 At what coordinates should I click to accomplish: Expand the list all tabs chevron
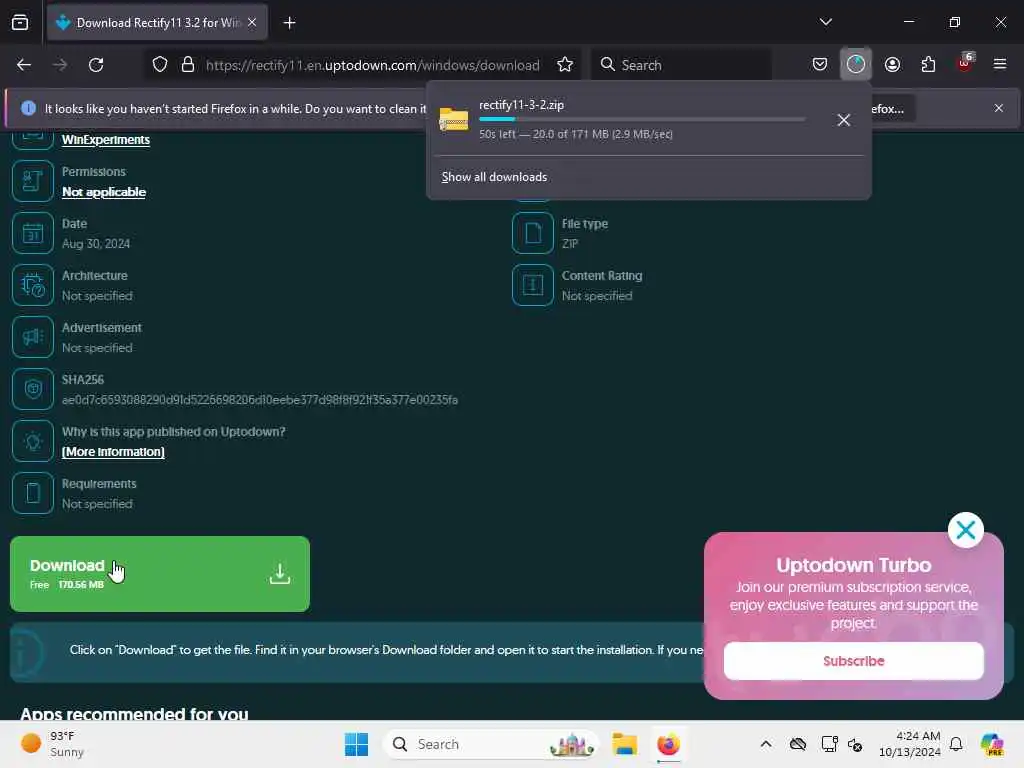point(825,22)
